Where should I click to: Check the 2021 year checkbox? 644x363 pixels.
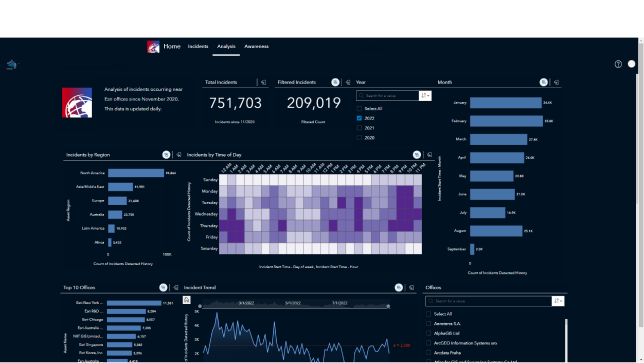[x=359, y=128]
